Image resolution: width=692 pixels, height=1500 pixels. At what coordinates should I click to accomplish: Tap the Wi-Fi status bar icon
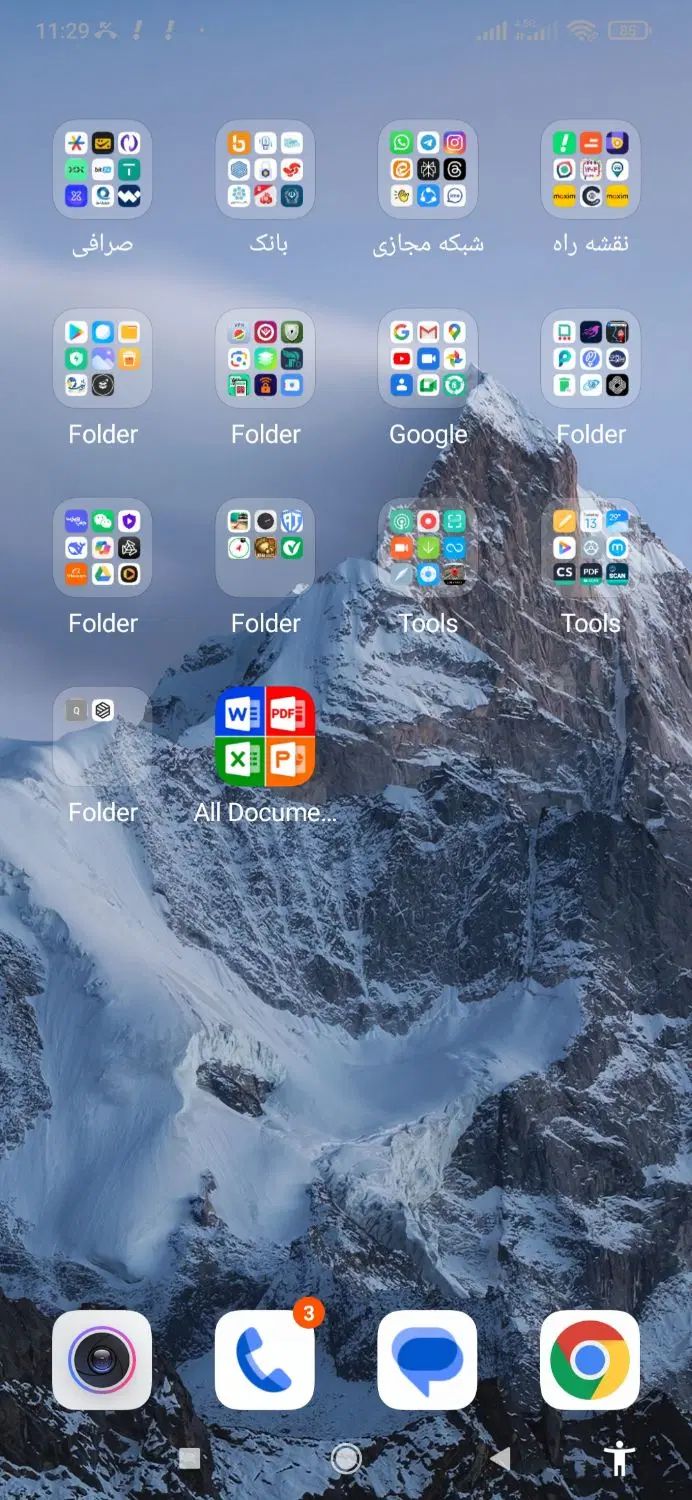coord(581,31)
